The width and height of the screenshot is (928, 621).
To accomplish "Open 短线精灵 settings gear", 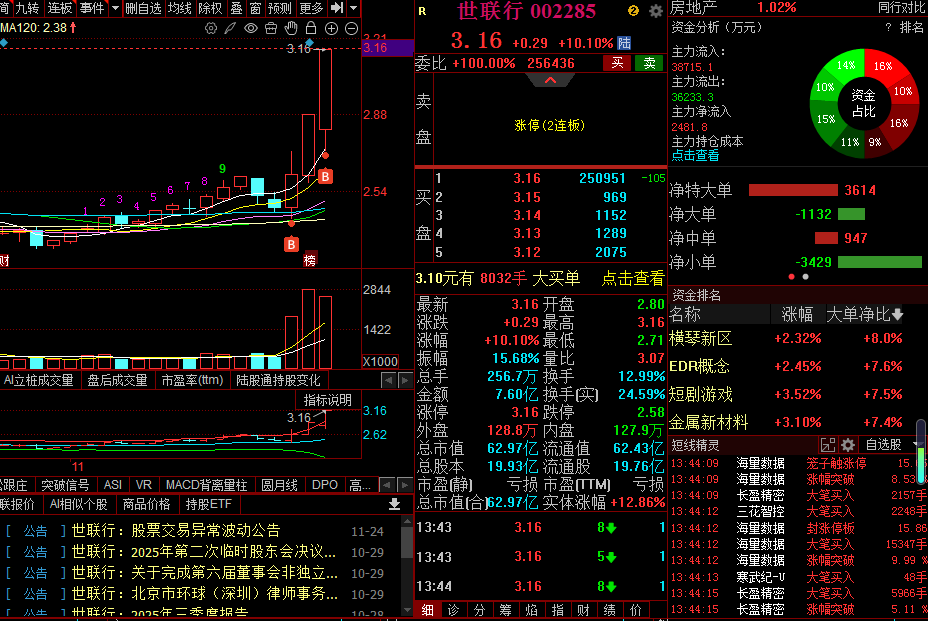I will [848, 445].
